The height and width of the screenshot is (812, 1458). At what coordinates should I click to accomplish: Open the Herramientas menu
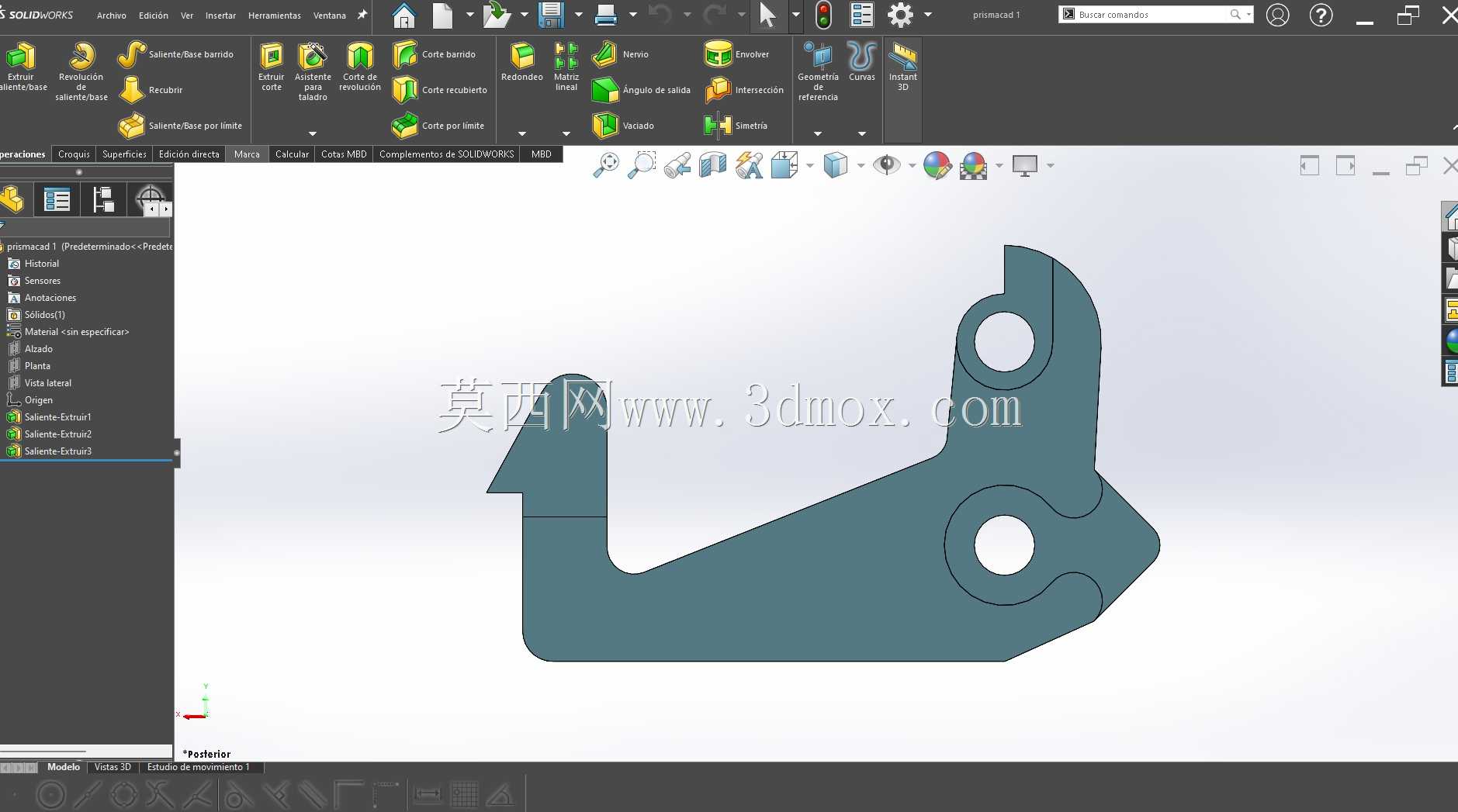pos(275,16)
